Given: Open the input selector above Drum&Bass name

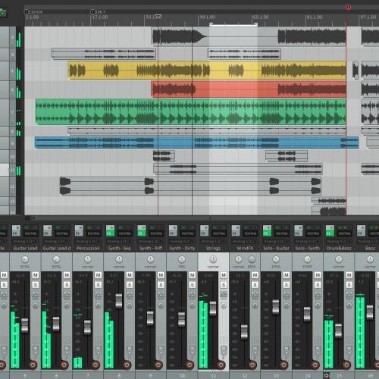Looking at the screenshot, I should [339, 241].
